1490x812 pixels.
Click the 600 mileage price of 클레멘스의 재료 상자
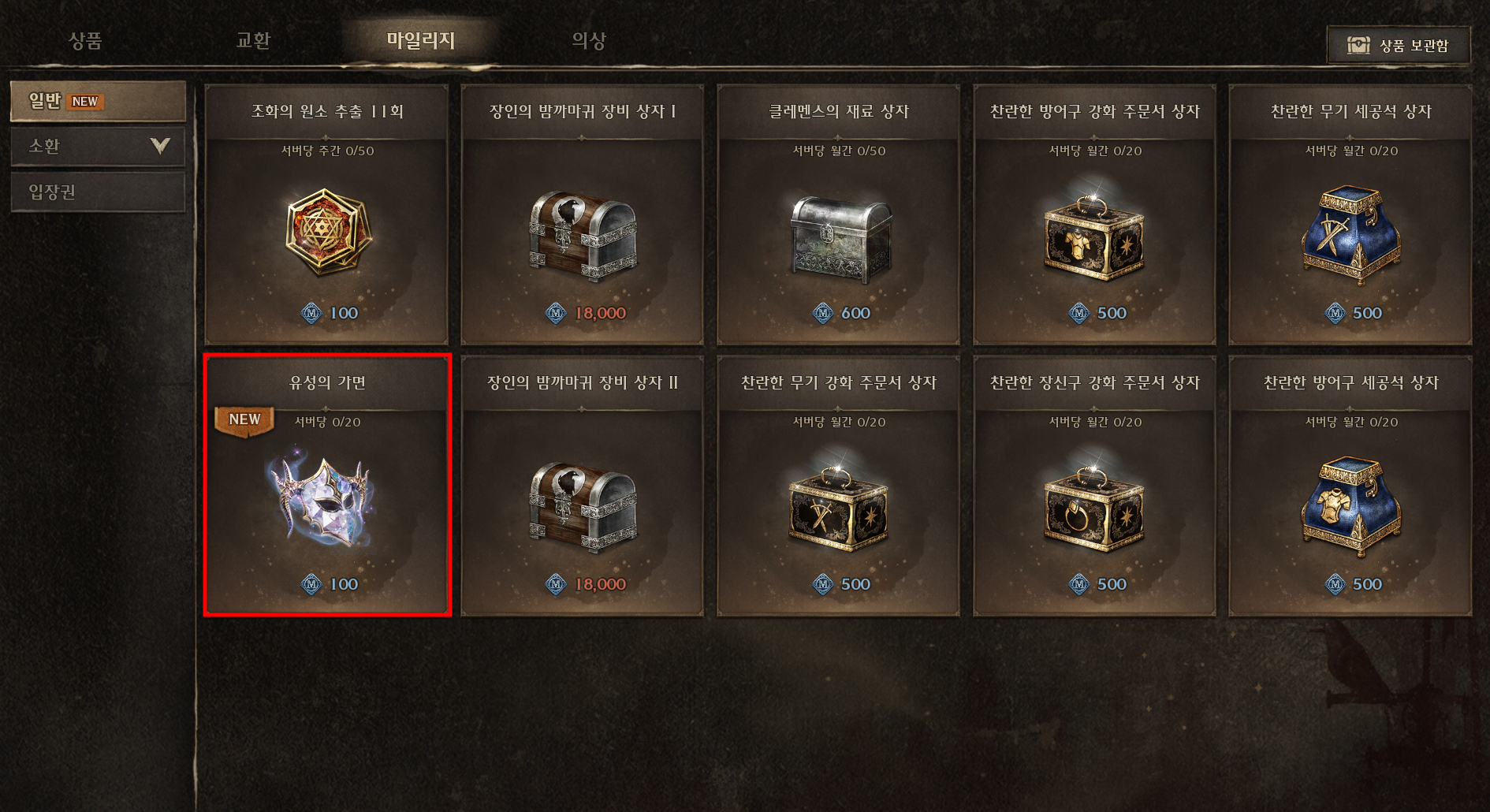click(x=855, y=313)
